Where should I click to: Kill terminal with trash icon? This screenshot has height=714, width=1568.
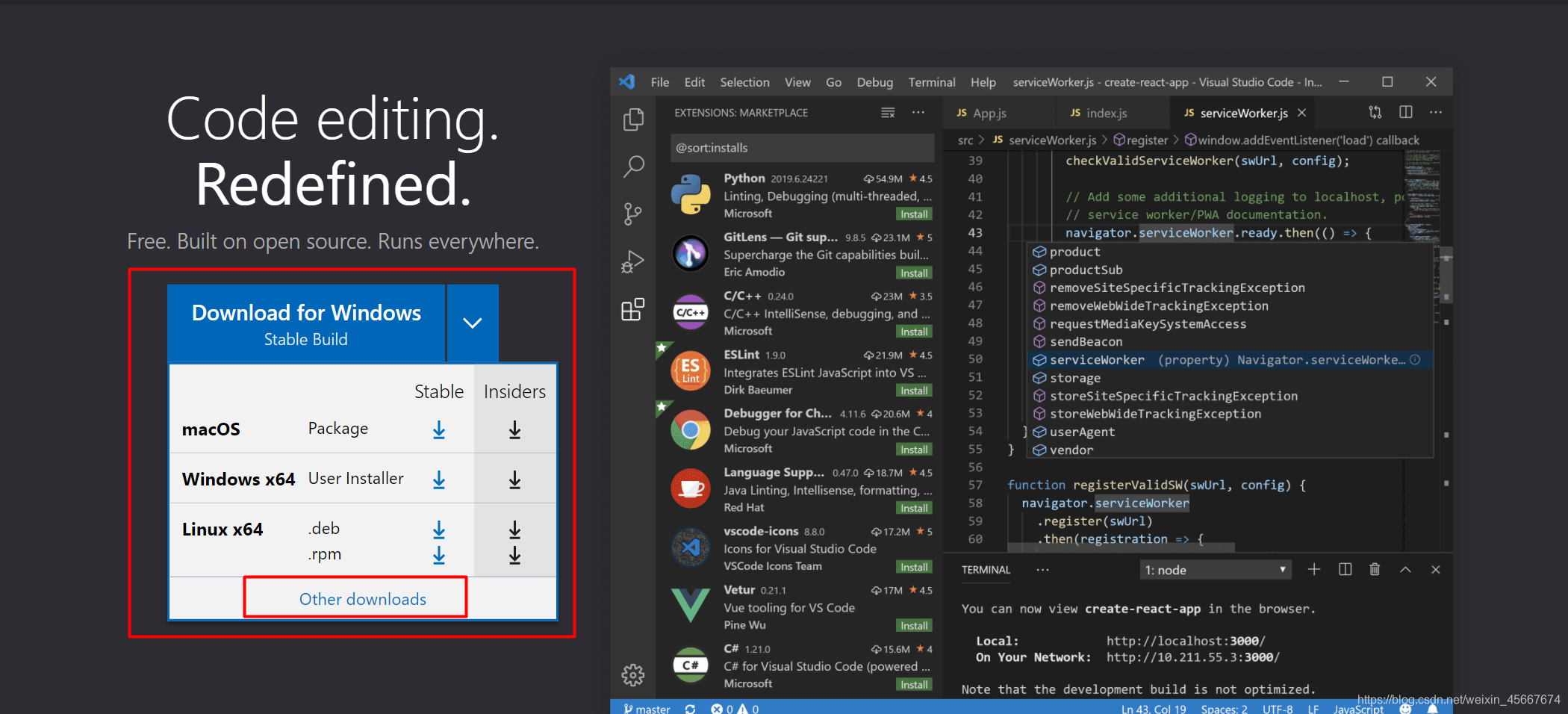(x=1375, y=570)
